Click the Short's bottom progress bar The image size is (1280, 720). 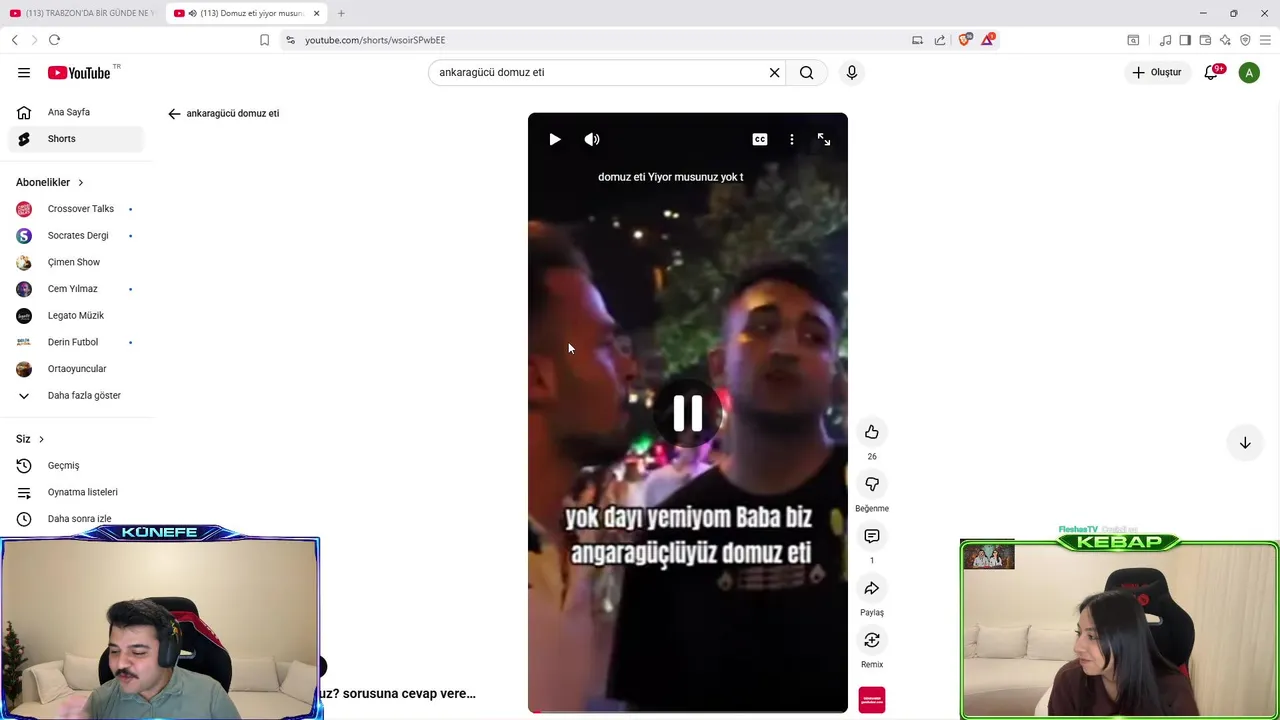688,711
